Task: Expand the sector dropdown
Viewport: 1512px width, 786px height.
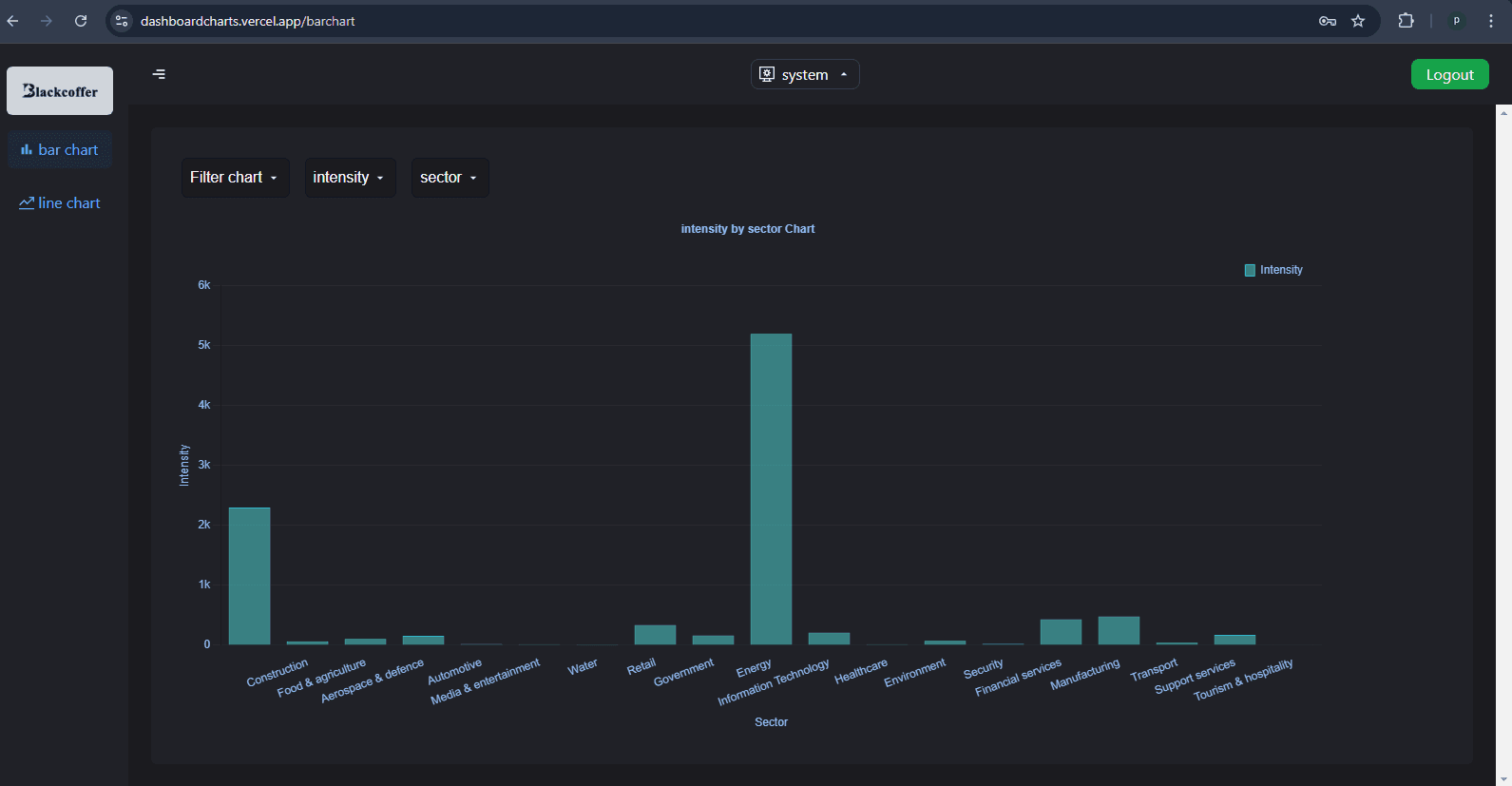Action: click(450, 178)
